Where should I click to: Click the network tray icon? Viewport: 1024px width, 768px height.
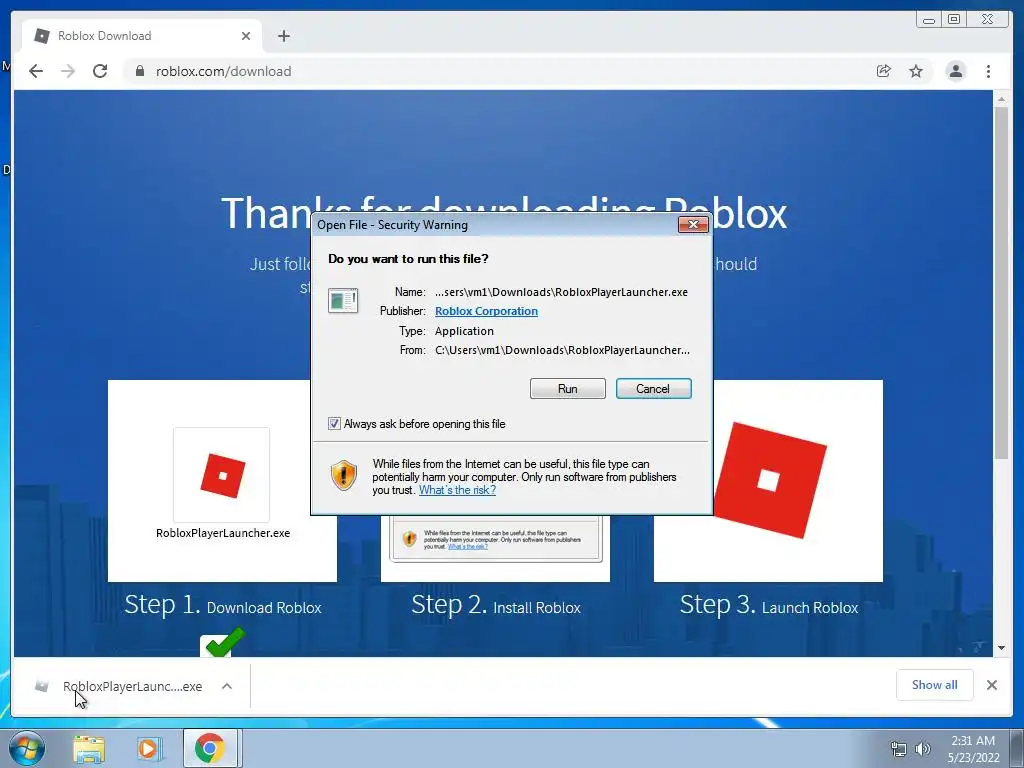tap(899, 749)
